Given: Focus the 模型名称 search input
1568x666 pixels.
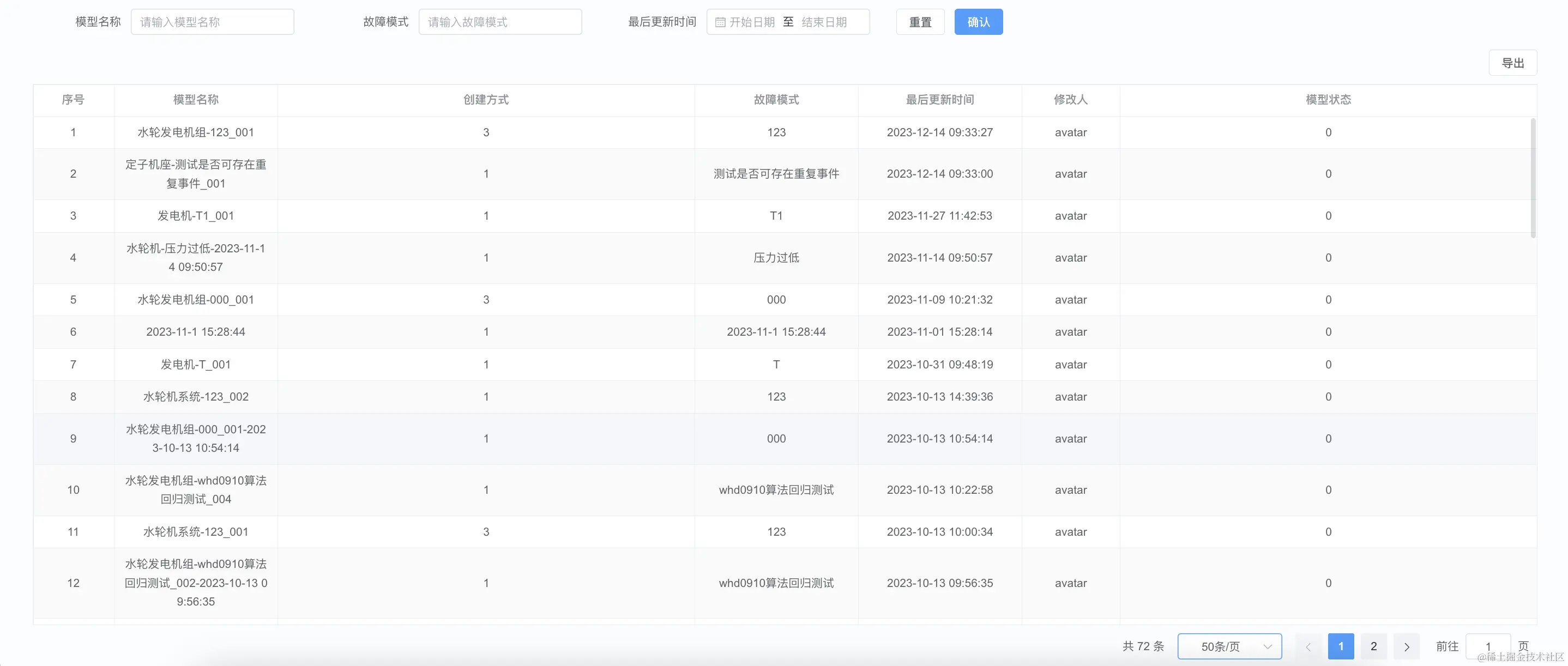Looking at the screenshot, I should tap(212, 22).
